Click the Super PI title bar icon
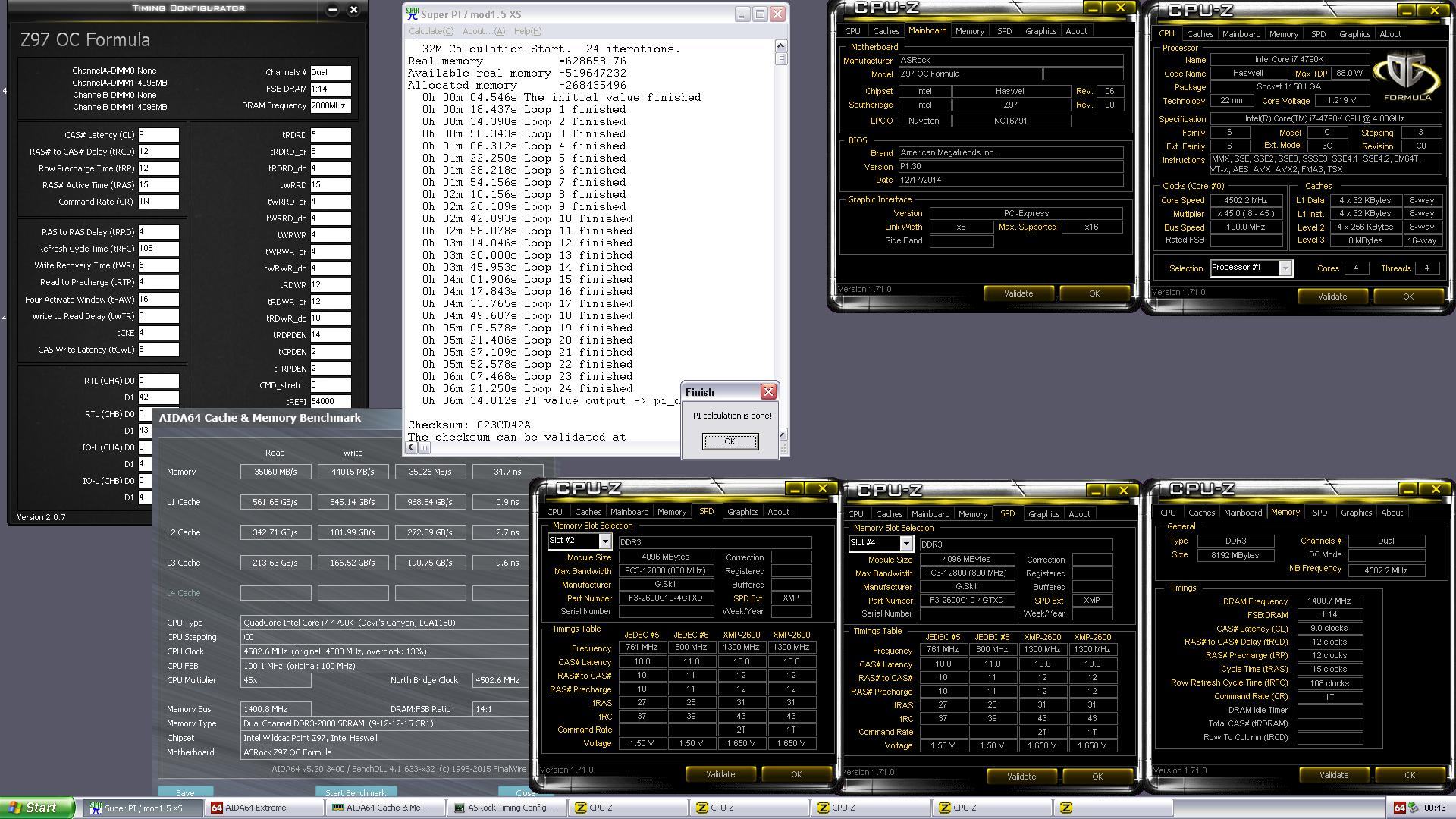The image size is (1456, 819). (x=413, y=14)
